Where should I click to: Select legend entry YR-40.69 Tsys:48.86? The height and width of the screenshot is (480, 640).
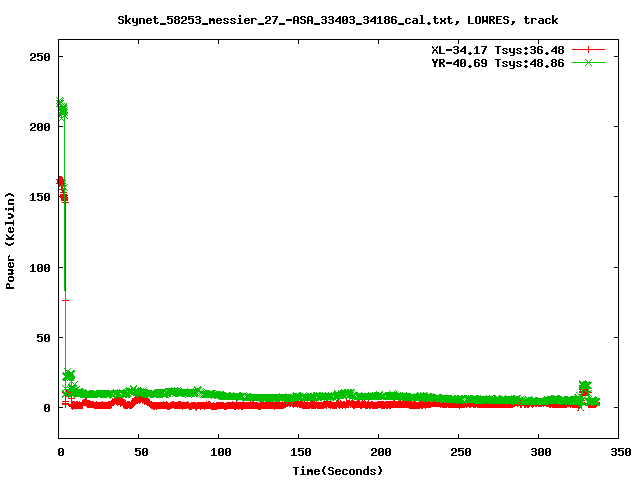[498, 63]
